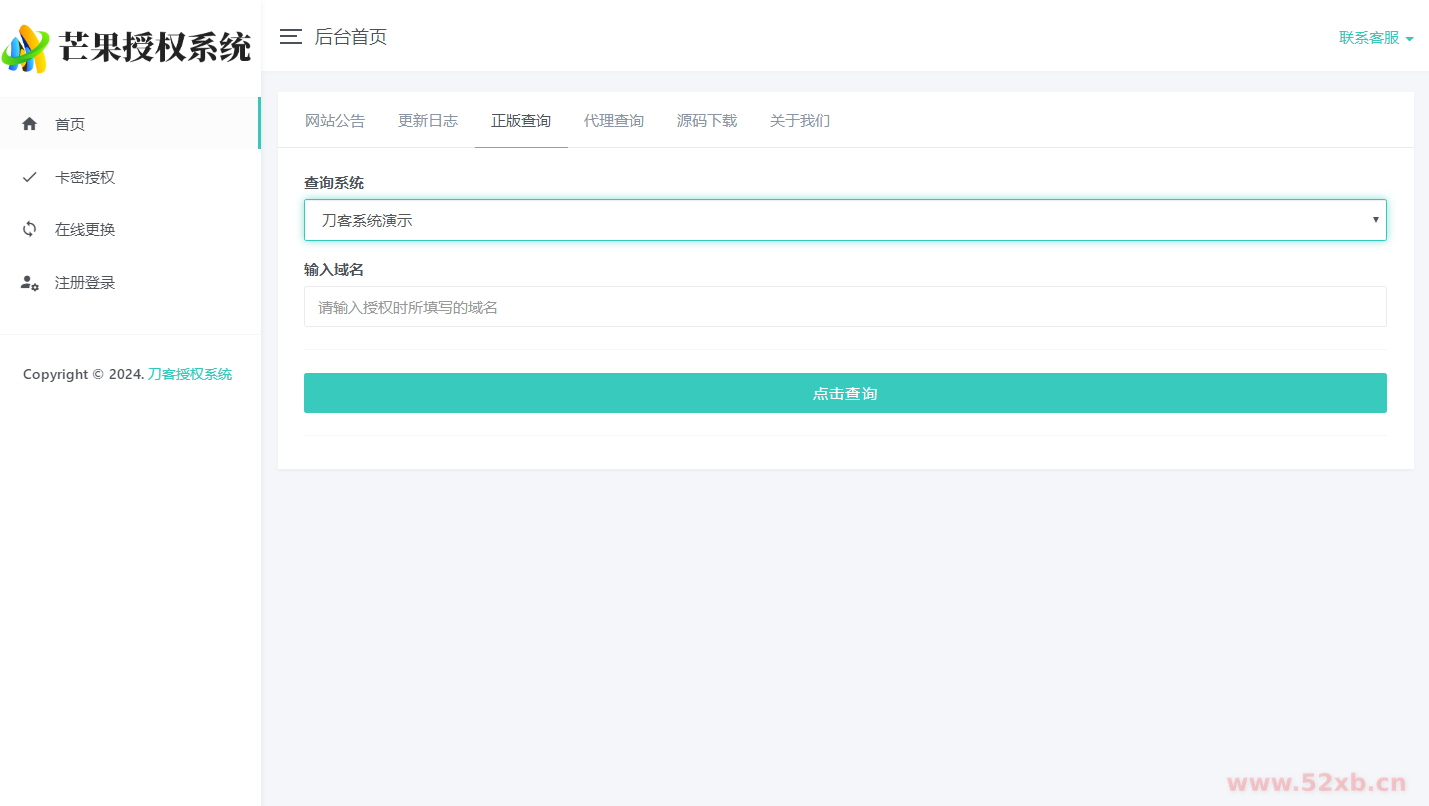Go to the 代理查询 tab
This screenshot has width=1429, height=806.
coord(614,121)
